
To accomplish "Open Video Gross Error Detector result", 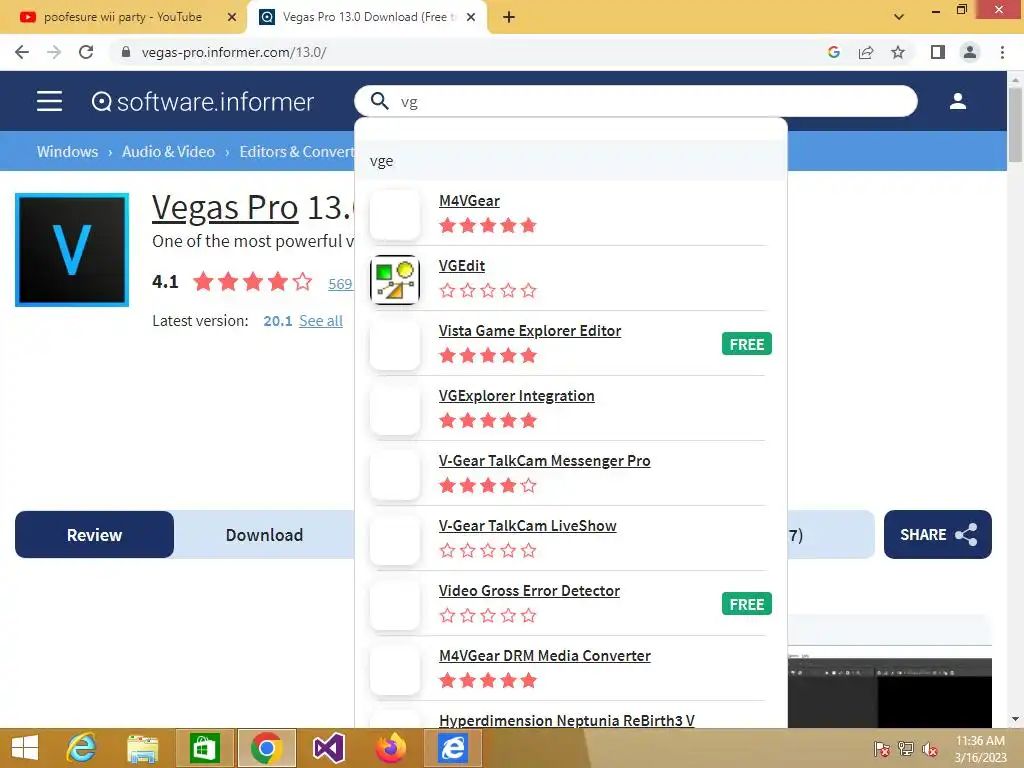I will (x=529, y=590).
